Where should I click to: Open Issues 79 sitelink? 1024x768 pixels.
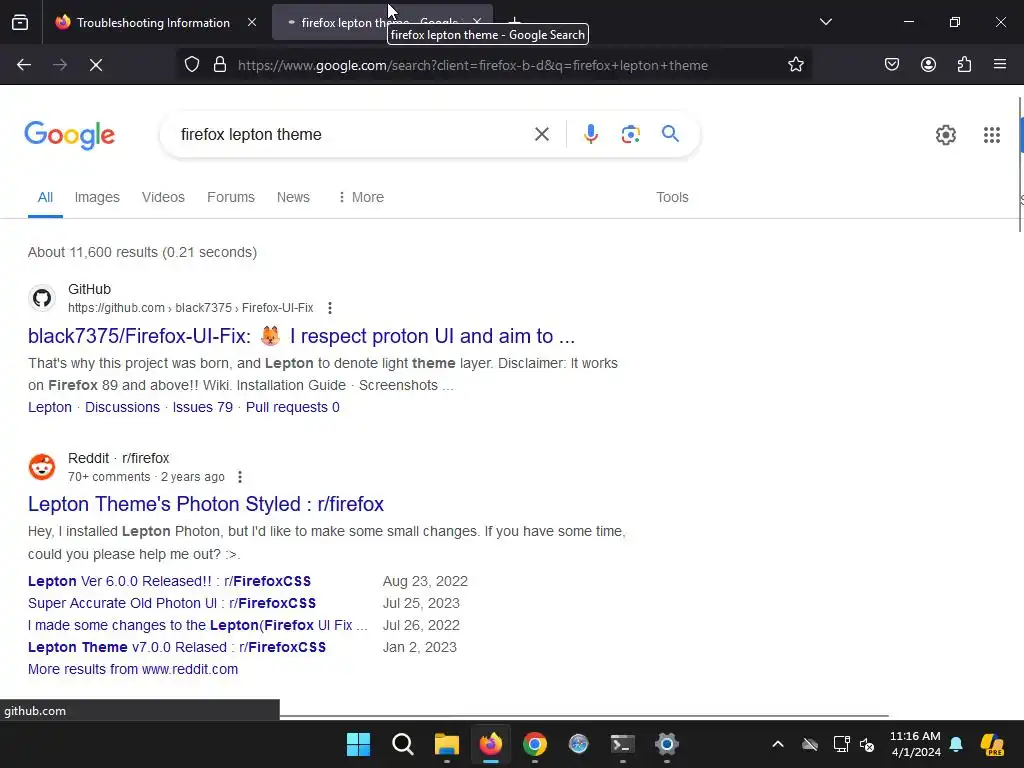tap(202, 408)
